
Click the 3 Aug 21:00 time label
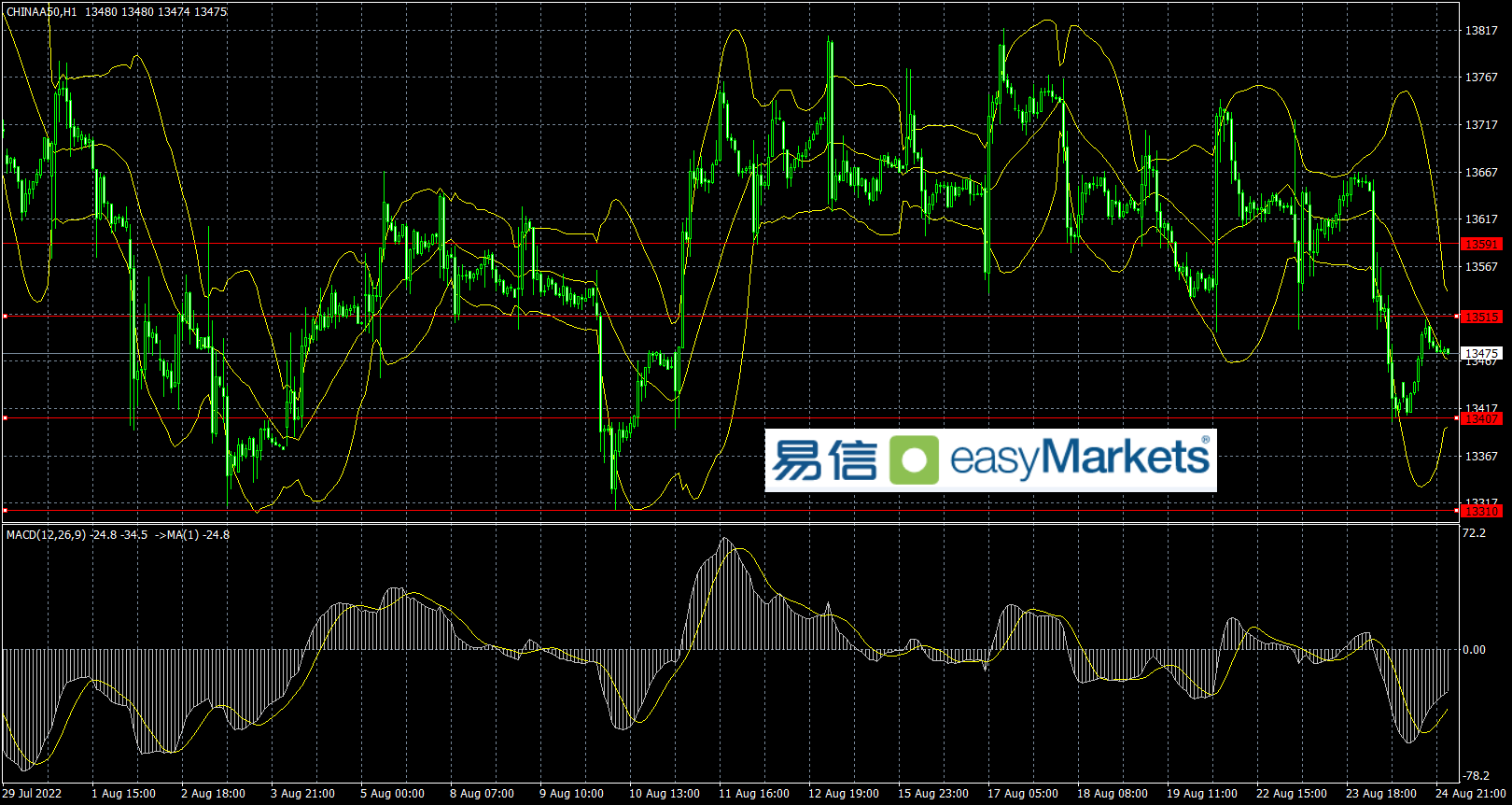(x=302, y=793)
